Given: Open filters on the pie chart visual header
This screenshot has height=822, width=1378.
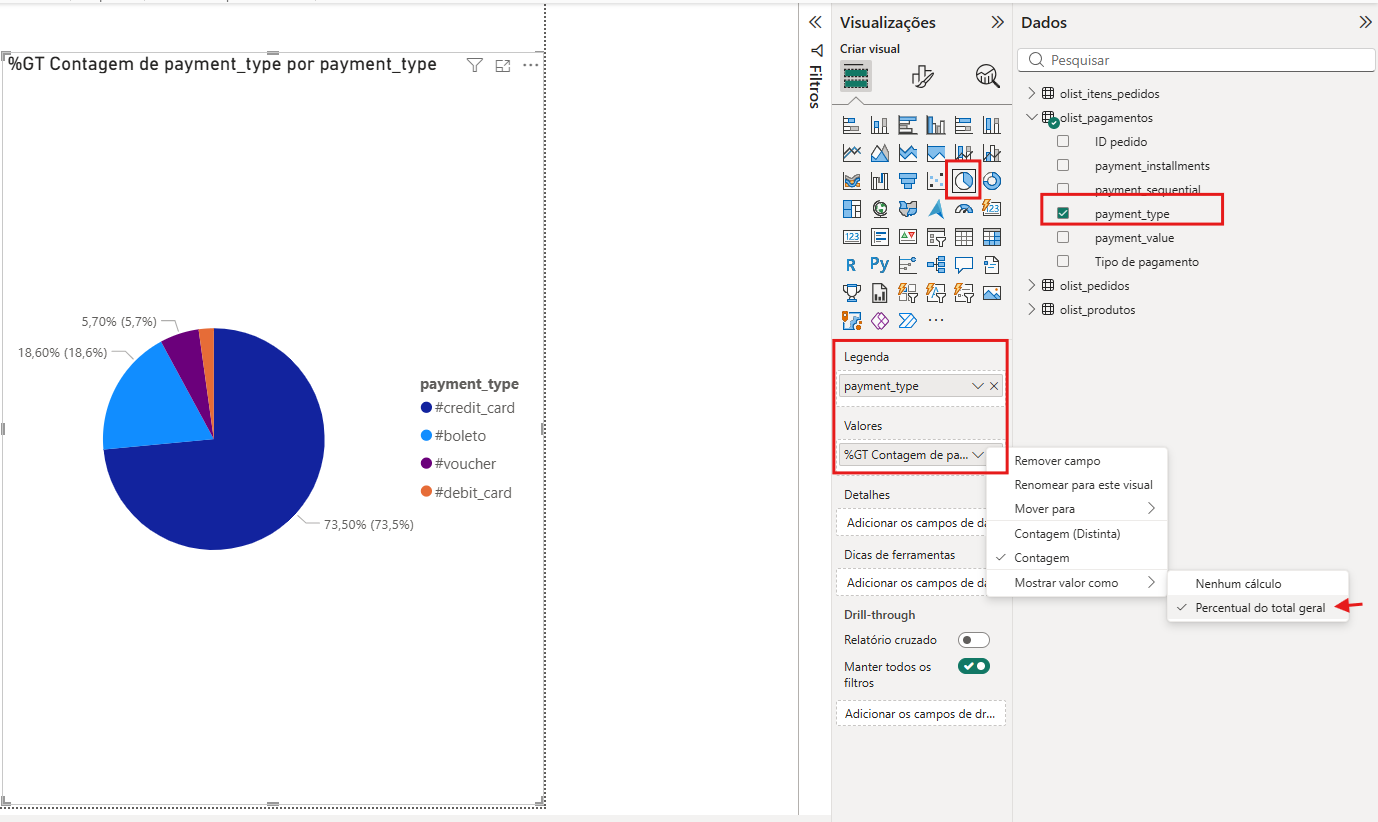Looking at the screenshot, I should point(473,63).
